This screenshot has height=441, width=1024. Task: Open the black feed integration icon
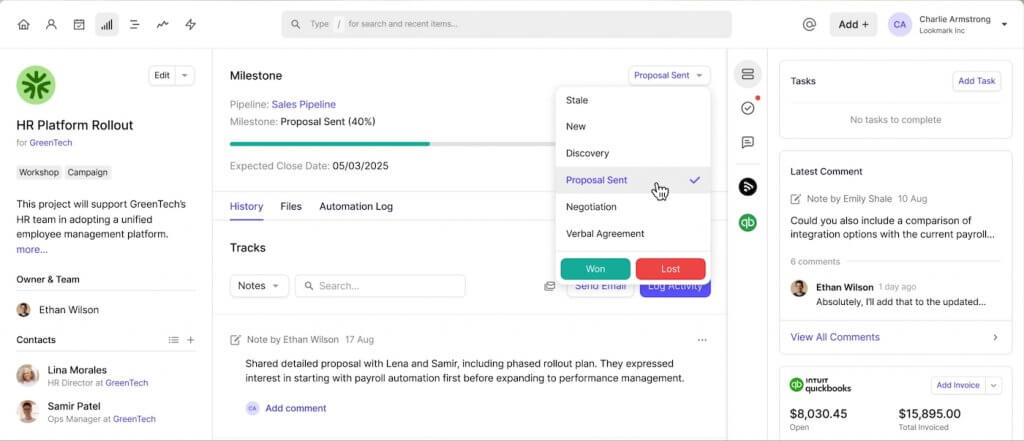point(748,187)
